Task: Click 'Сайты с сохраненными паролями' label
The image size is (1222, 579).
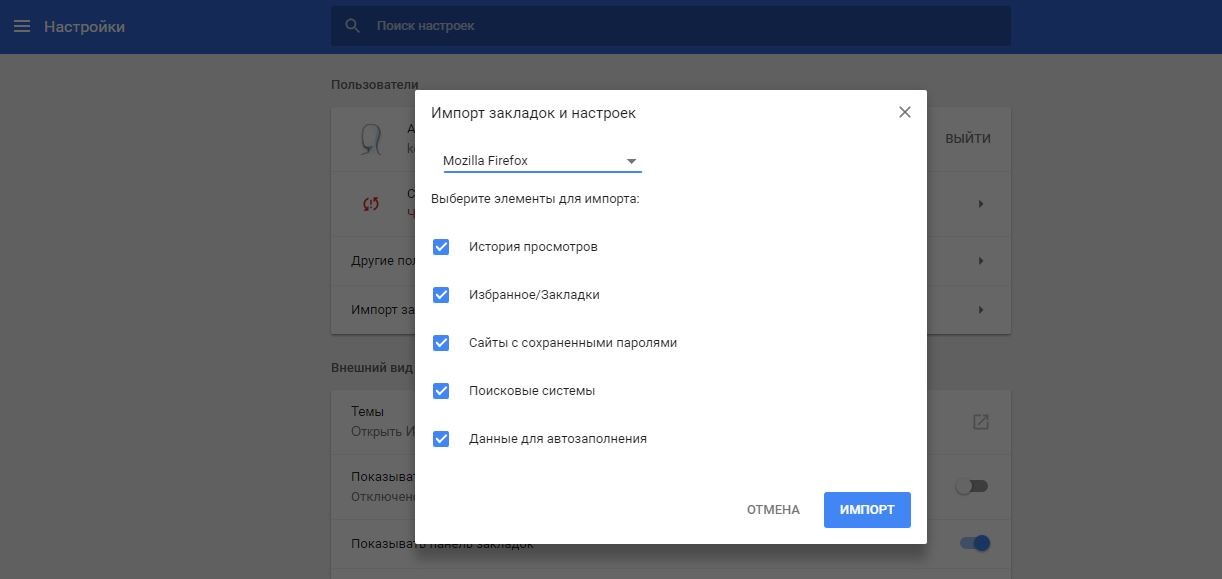Action: pos(573,343)
